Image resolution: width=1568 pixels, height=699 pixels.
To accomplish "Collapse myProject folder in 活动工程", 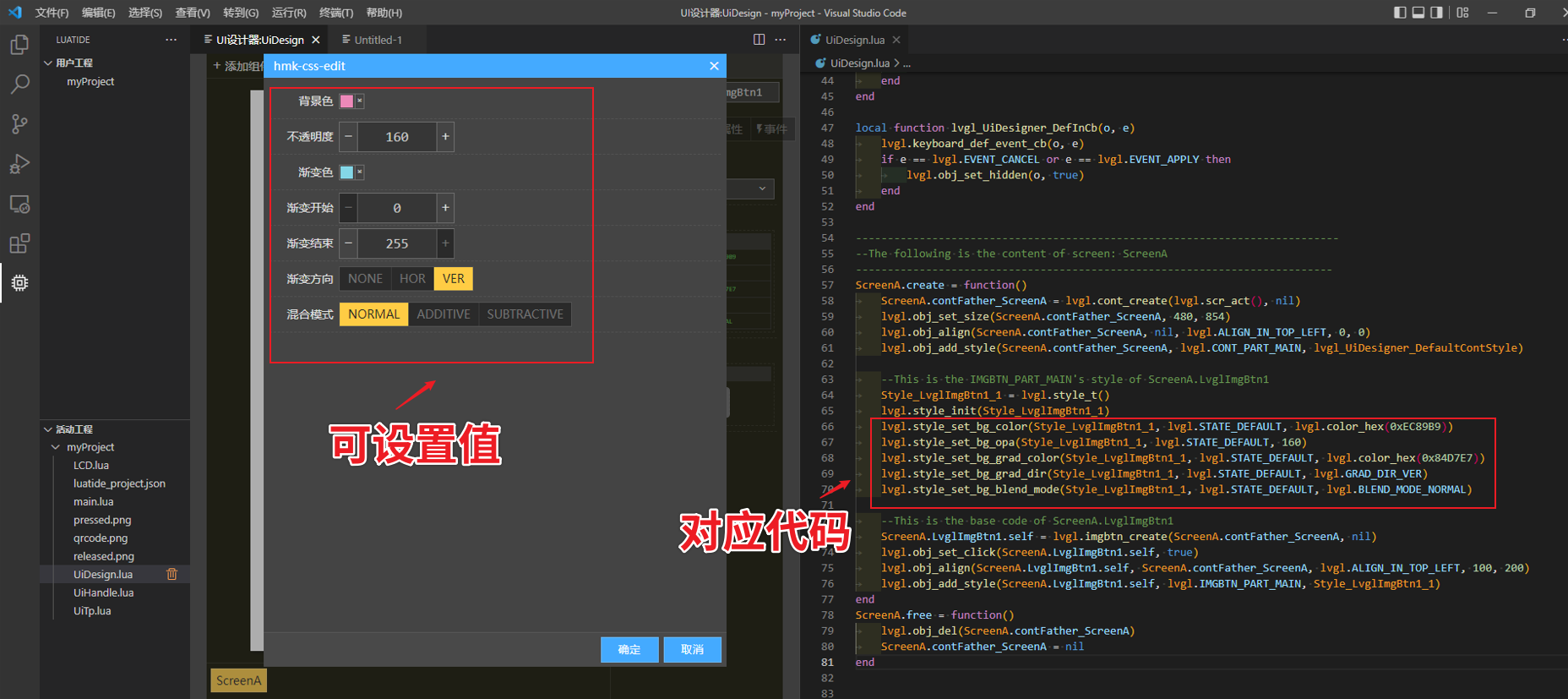I will pos(56,447).
